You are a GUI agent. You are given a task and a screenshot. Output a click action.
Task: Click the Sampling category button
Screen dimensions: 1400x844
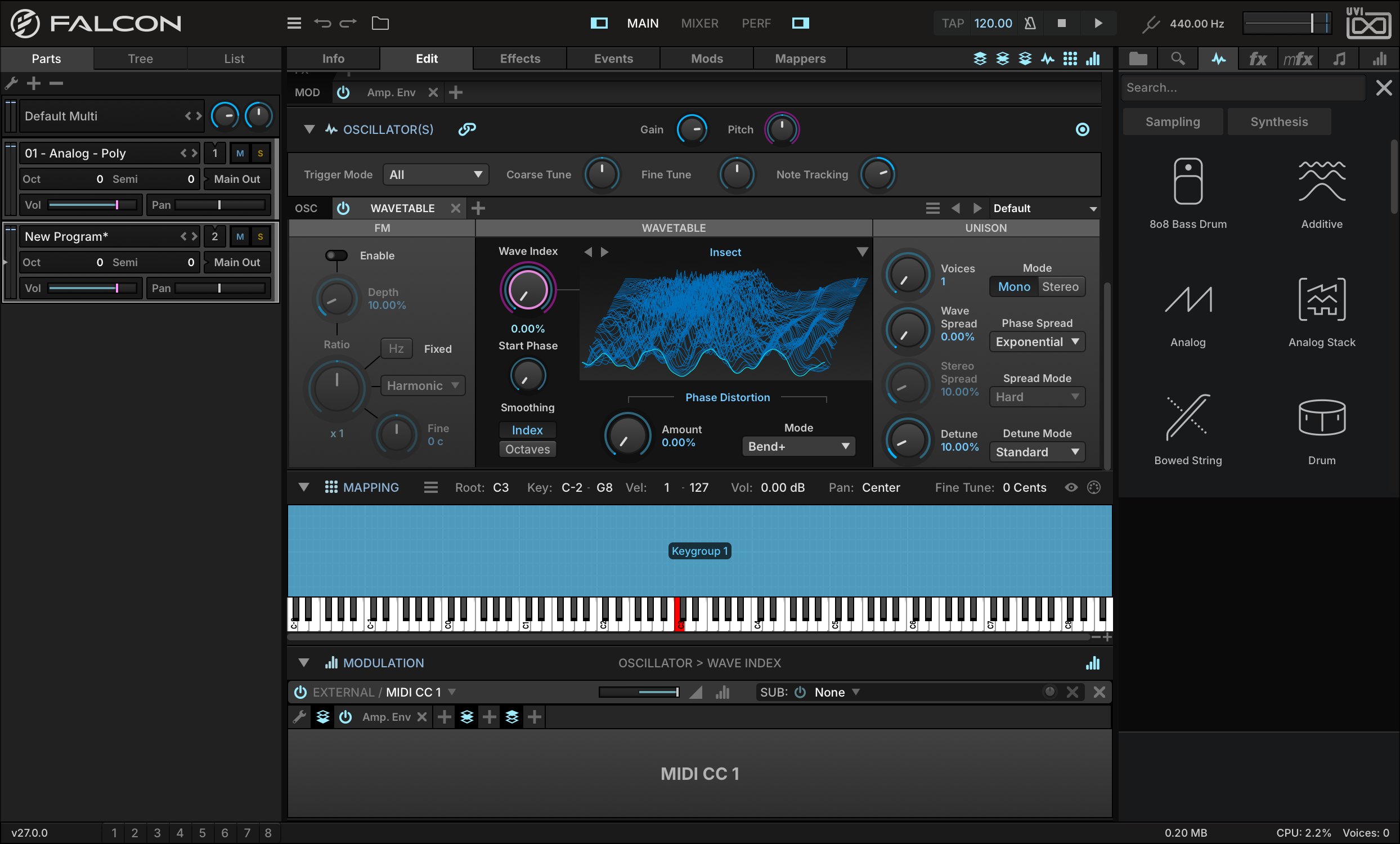coord(1173,122)
